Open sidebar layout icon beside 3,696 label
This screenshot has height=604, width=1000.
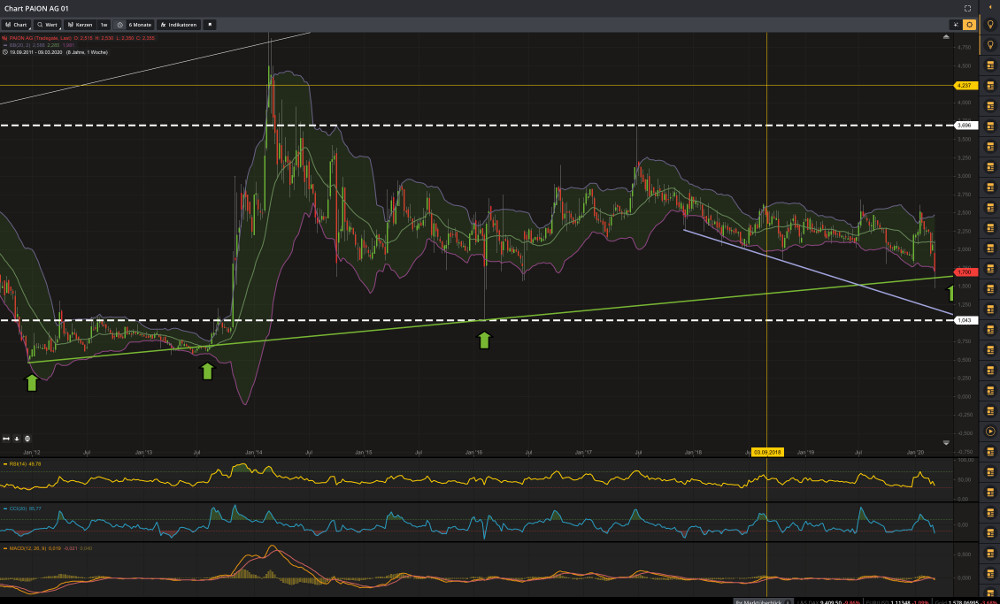pyautogui.click(x=990, y=126)
